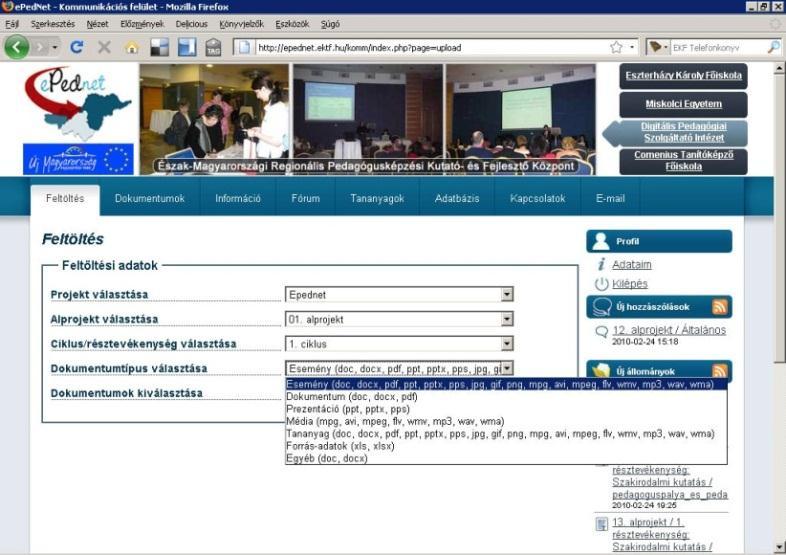Click the info icon beside Adataim
Screen dimensions: 786x555
click(602, 264)
